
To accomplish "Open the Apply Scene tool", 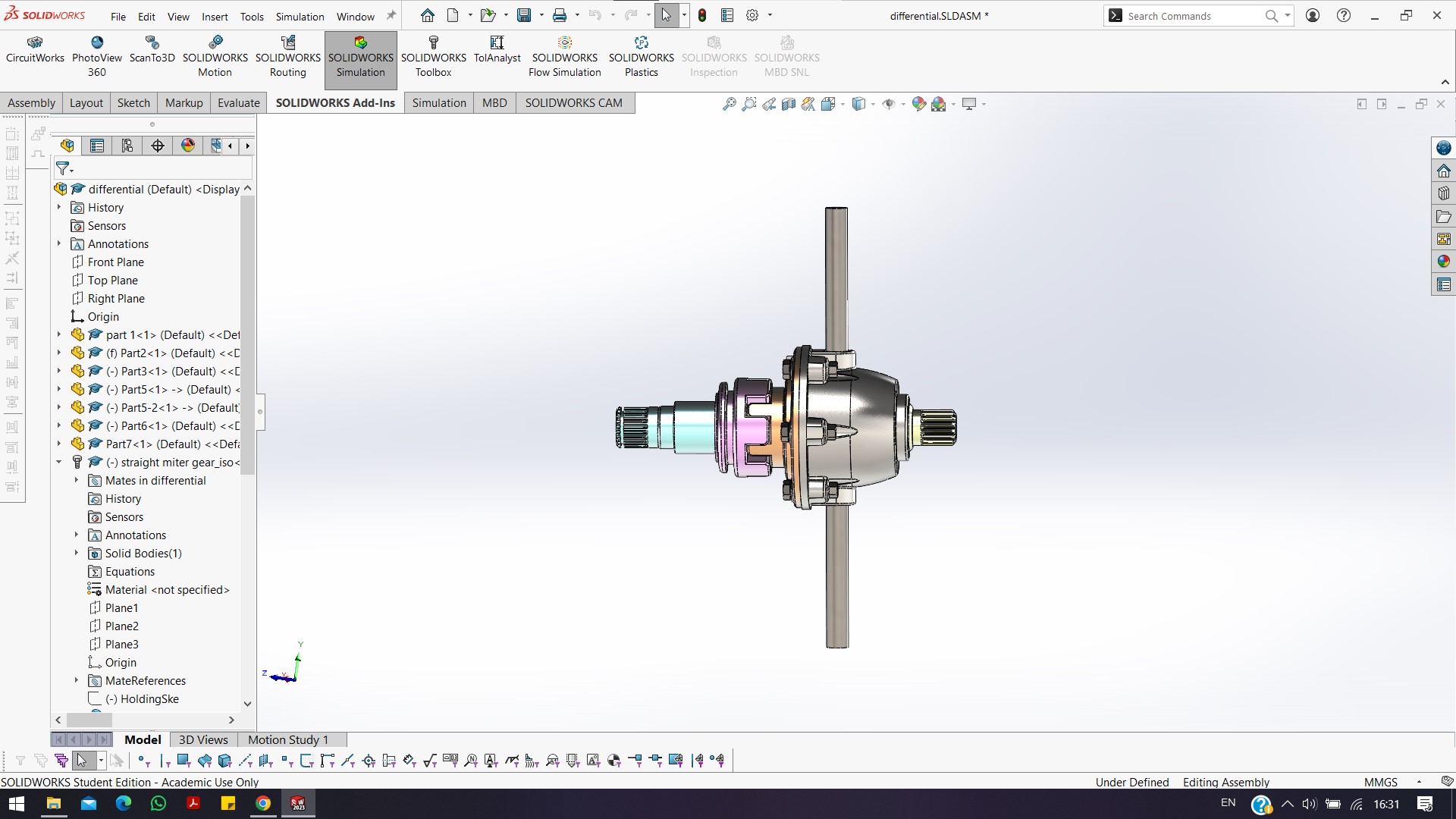I will pos(939,104).
